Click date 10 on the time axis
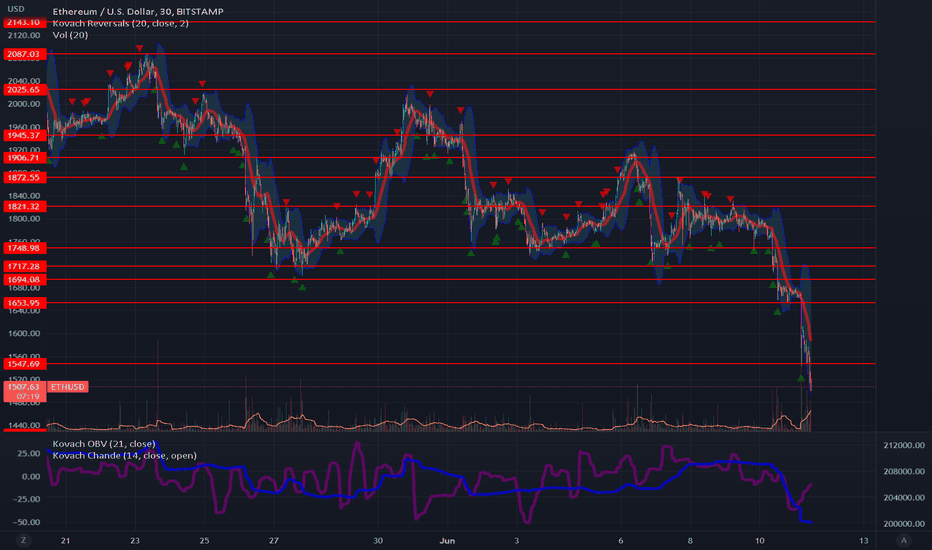 point(760,540)
